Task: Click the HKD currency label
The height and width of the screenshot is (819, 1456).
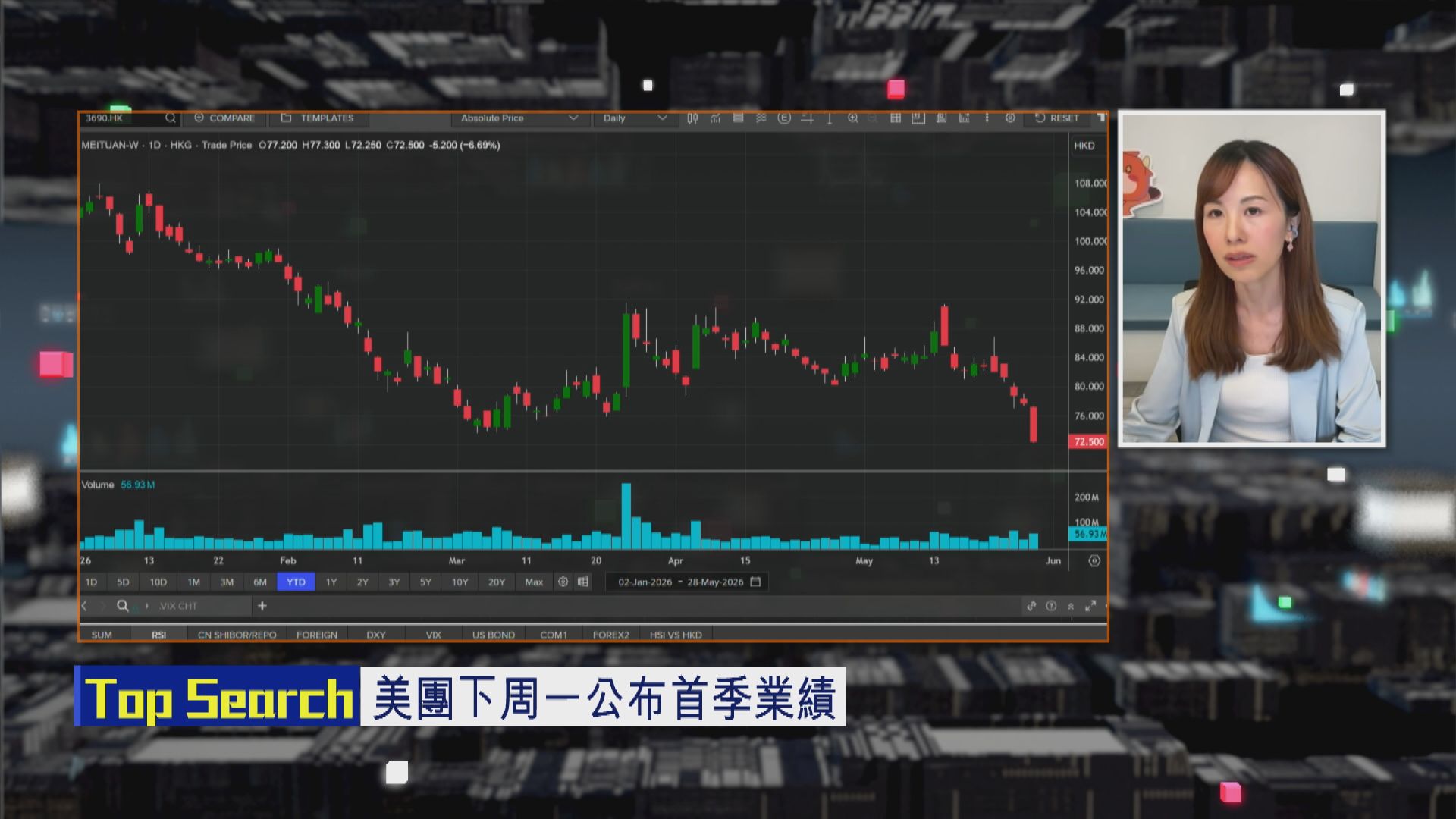Action: [x=1084, y=146]
